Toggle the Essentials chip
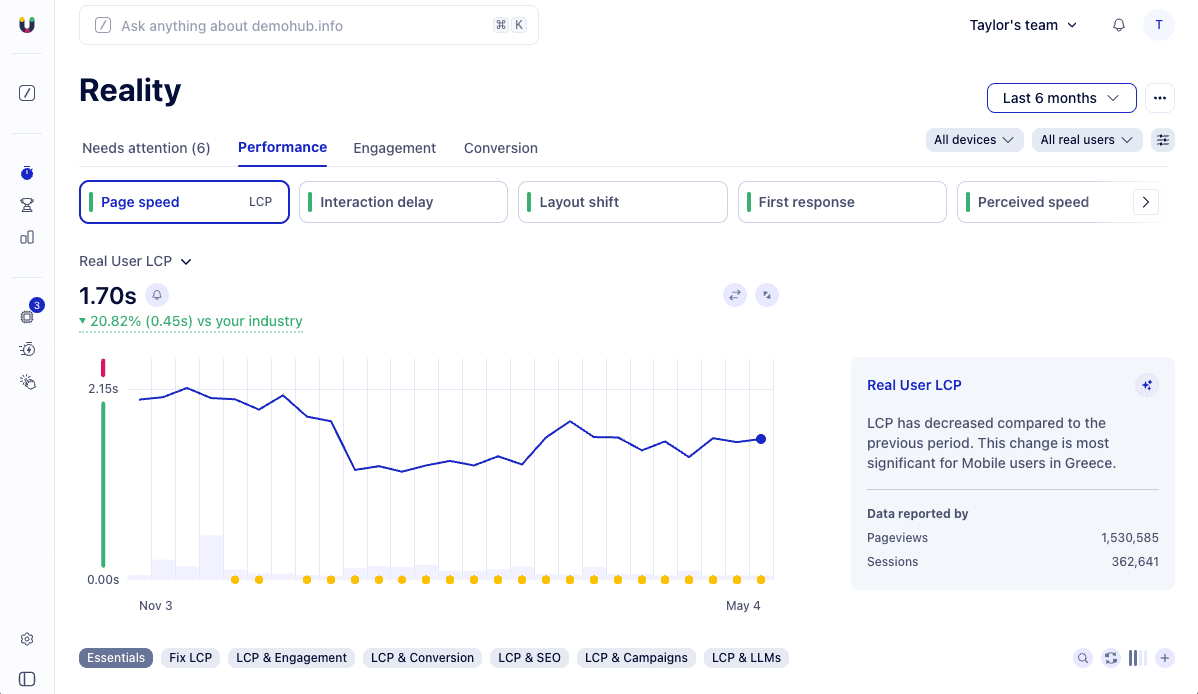This screenshot has width=1198, height=694. click(x=116, y=658)
